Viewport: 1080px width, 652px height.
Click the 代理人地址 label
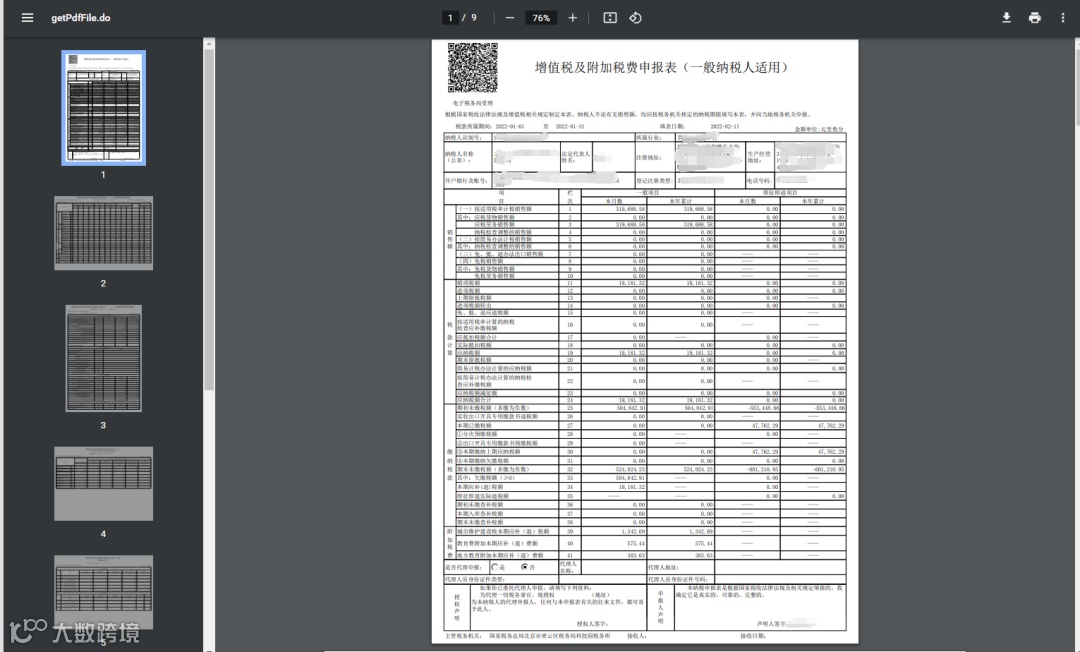point(663,567)
